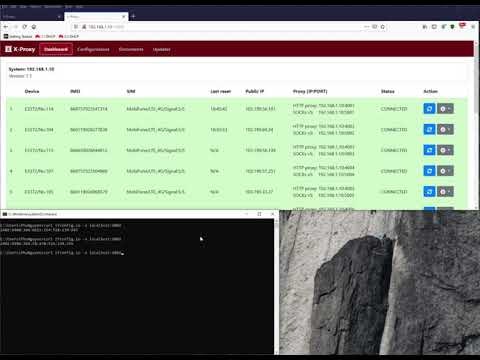Click the reset IP button for row 5
This screenshot has width=480, height=360.
(429, 192)
